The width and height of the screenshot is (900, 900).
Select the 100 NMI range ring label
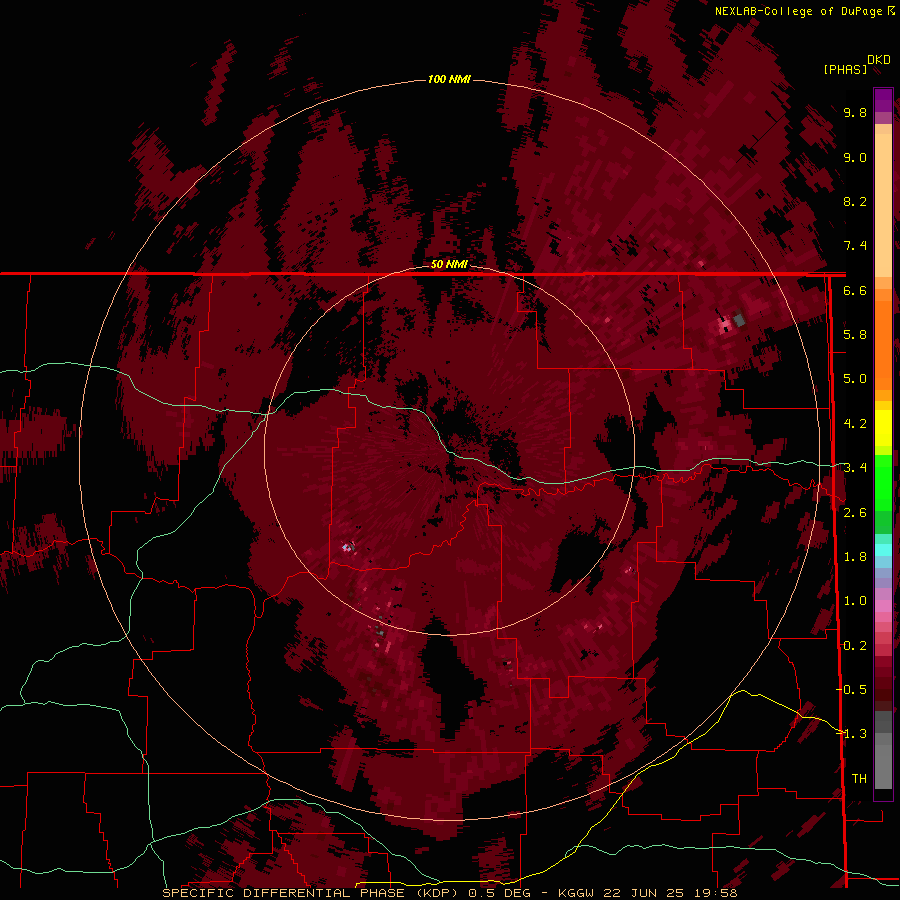pos(449,79)
